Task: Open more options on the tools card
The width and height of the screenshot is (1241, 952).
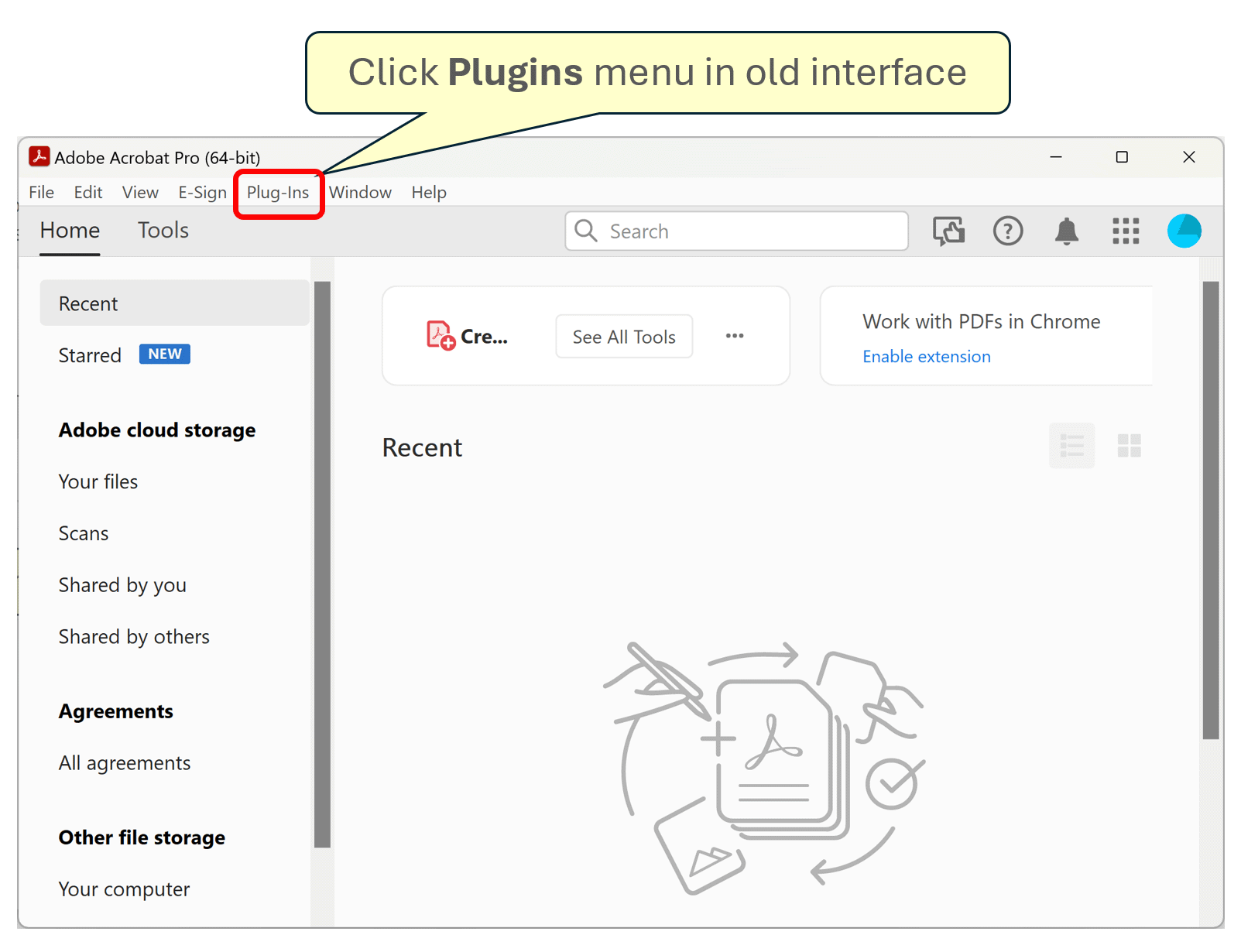Action: (734, 336)
